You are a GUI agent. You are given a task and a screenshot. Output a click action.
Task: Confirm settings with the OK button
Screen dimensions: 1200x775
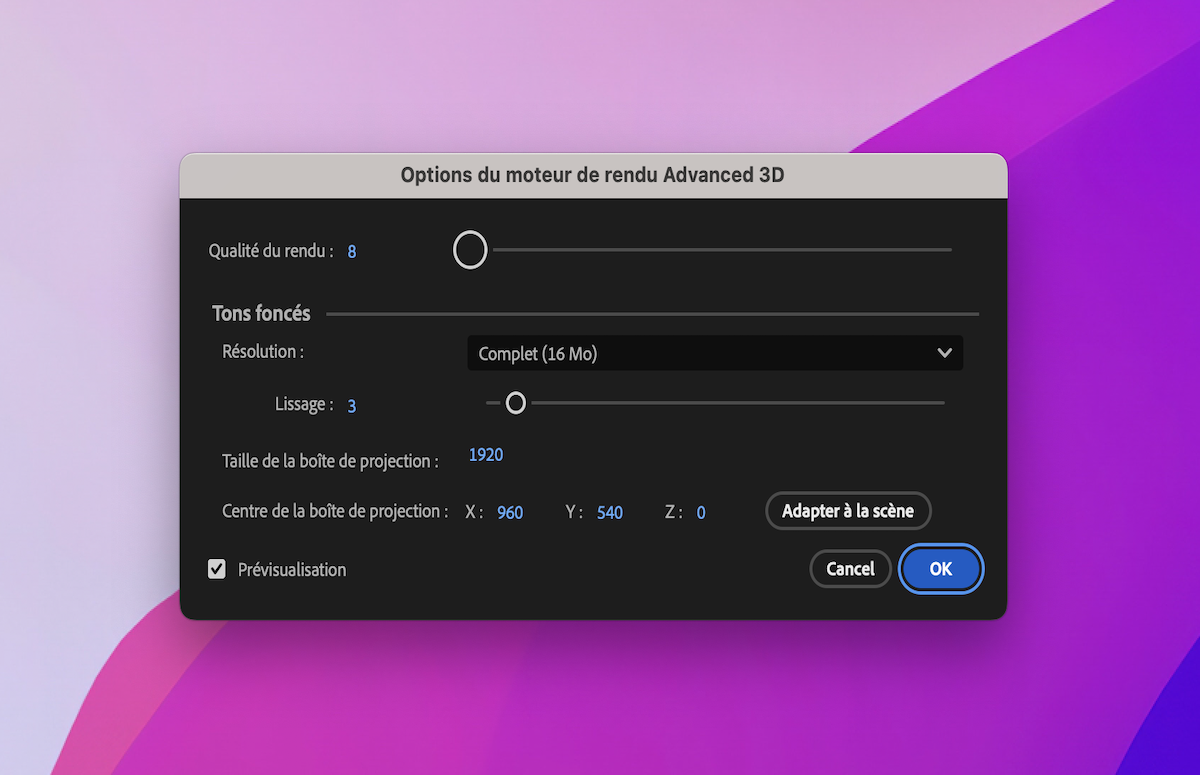click(x=940, y=568)
